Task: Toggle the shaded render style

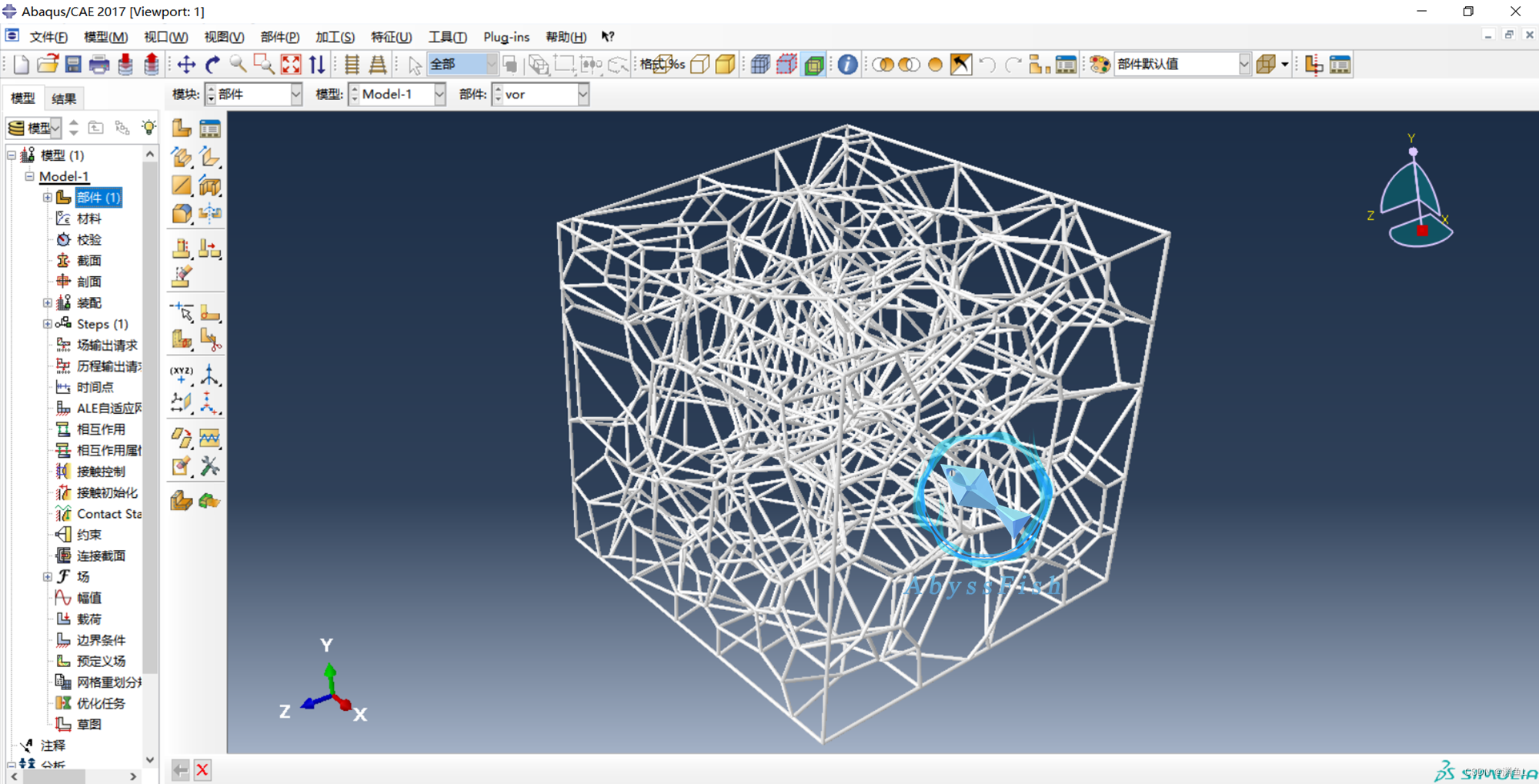Action: pos(725,65)
